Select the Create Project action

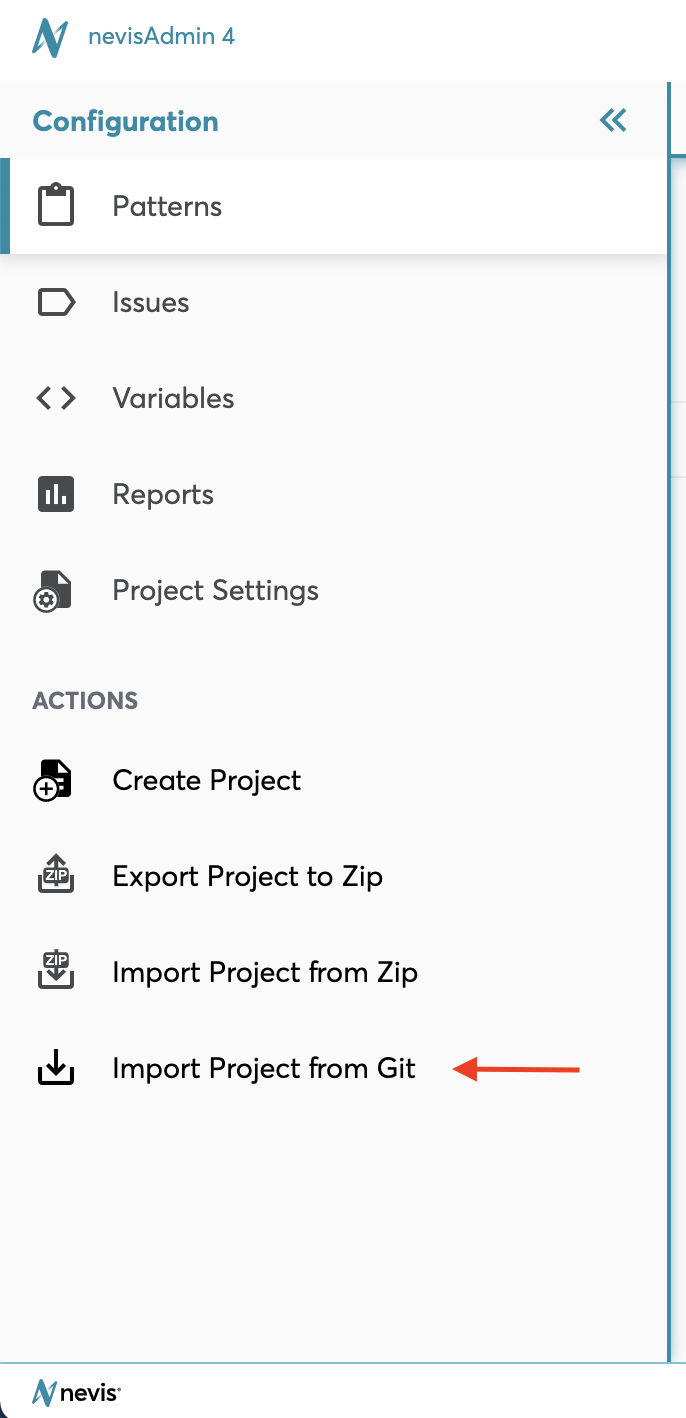206,781
